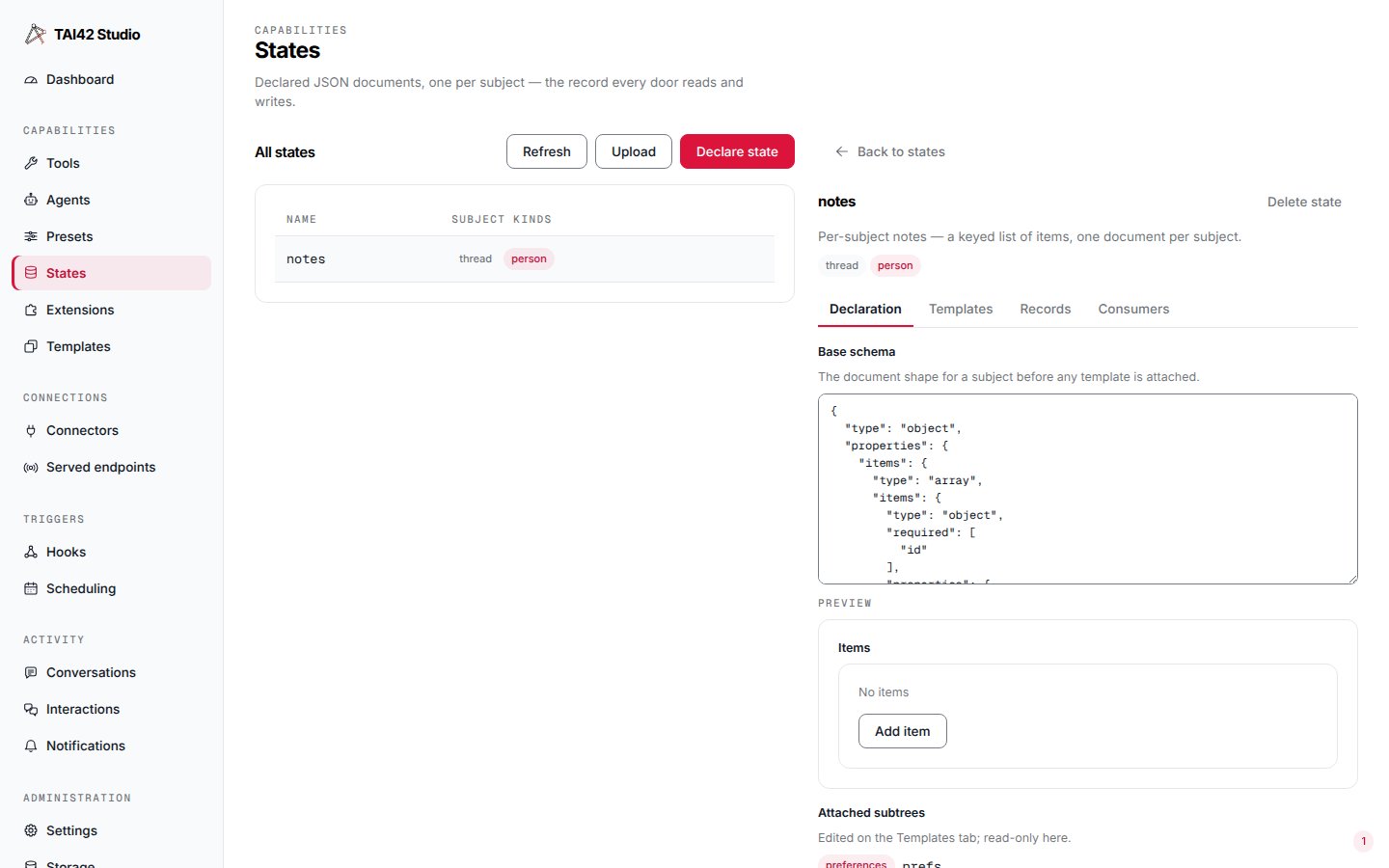Open the Dashboard page

[x=111, y=80]
